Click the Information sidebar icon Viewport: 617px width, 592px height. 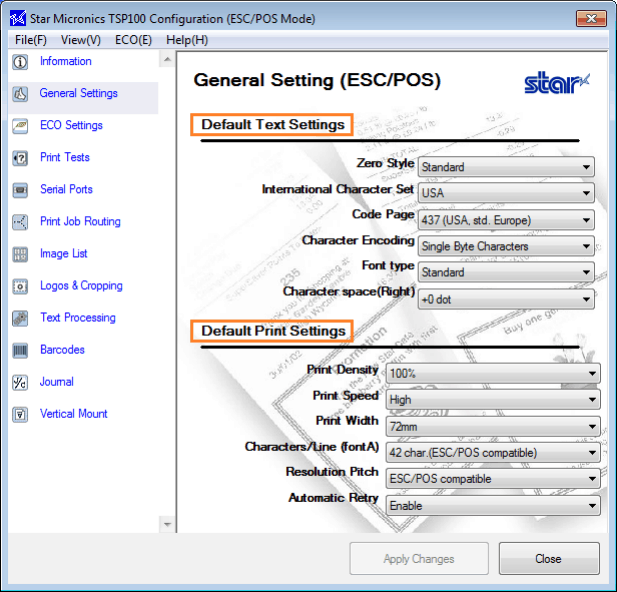(19, 62)
